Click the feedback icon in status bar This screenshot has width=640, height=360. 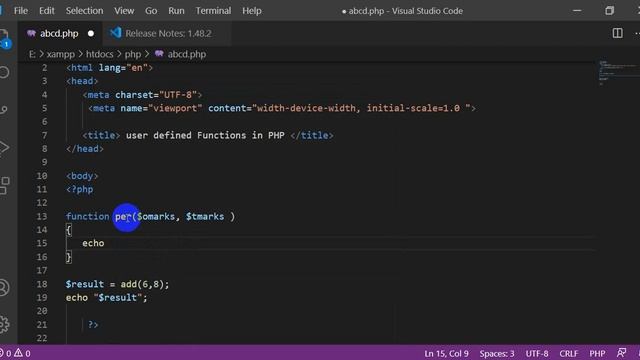coord(622,353)
